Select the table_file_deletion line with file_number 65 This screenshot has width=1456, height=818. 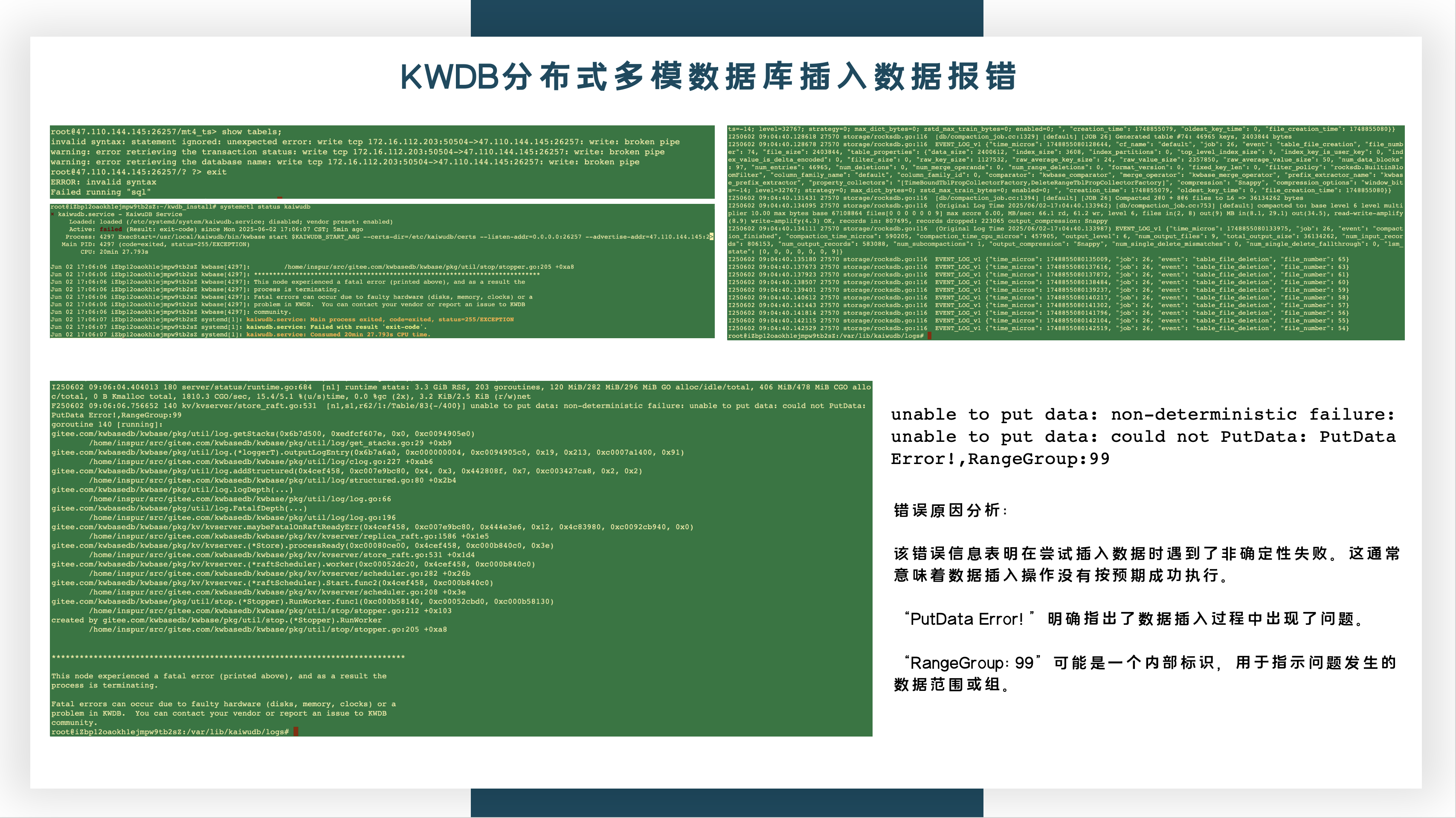click(x=1038, y=259)
